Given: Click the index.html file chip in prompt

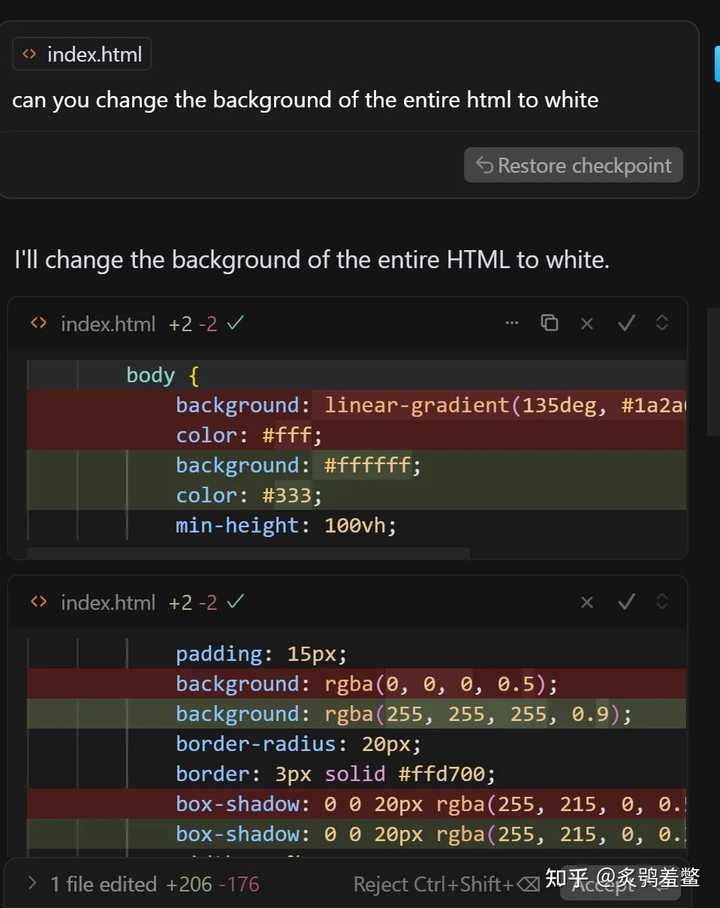Looking at the screenshot, I should (82, 55).
